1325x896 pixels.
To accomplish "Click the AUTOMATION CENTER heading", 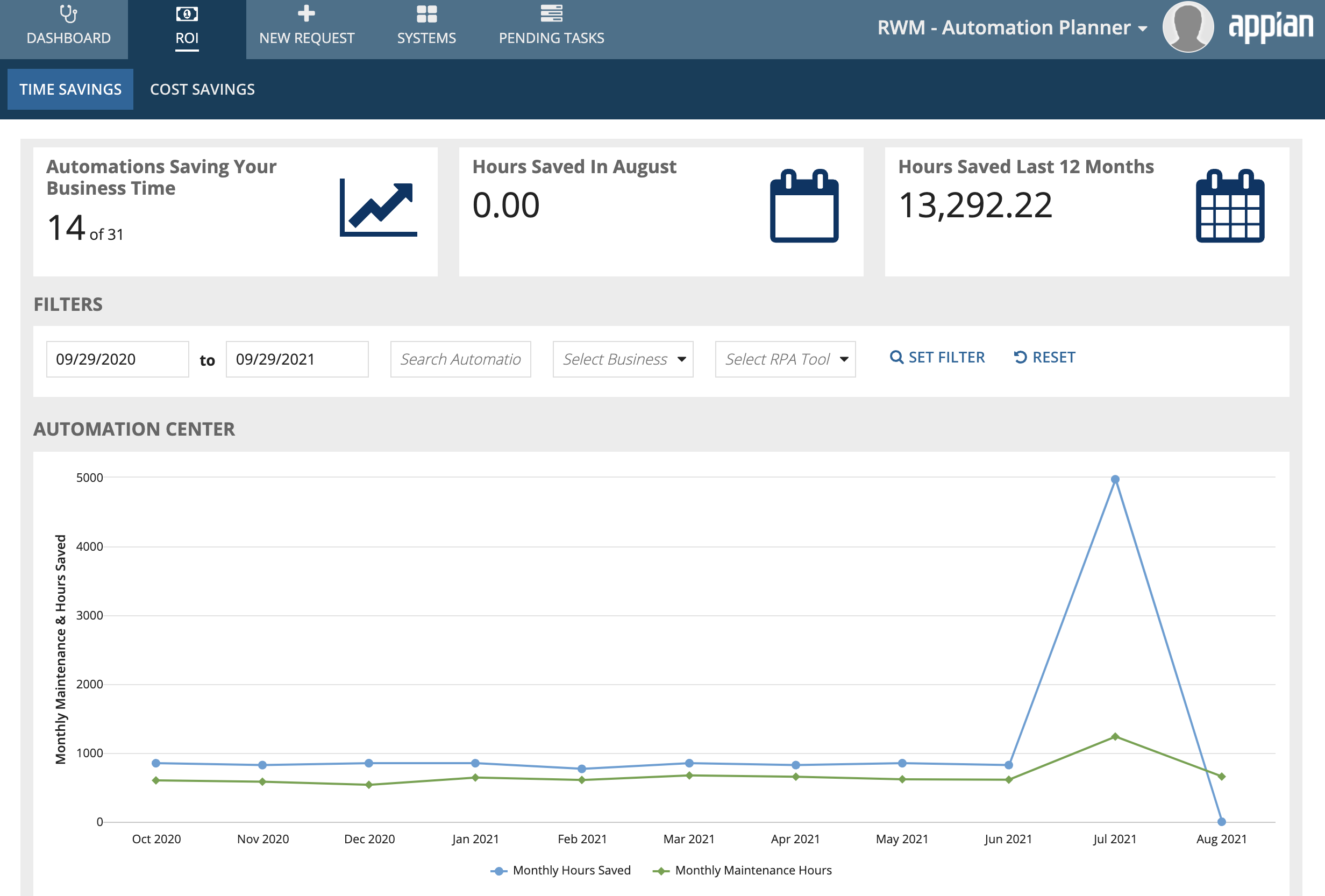I will click(134, 429).
